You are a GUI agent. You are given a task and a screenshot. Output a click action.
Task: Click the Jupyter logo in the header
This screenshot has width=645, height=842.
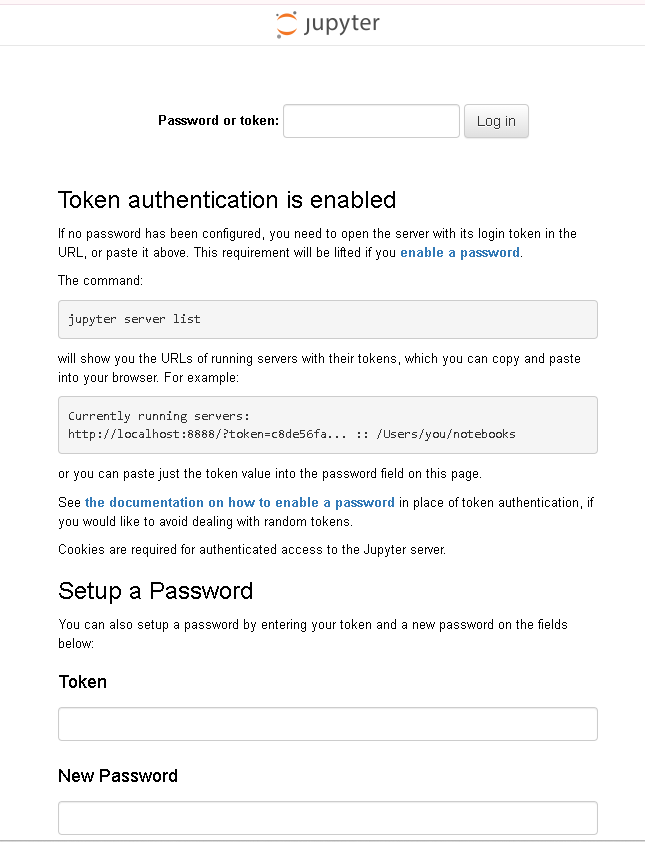[x=327, y=24]
